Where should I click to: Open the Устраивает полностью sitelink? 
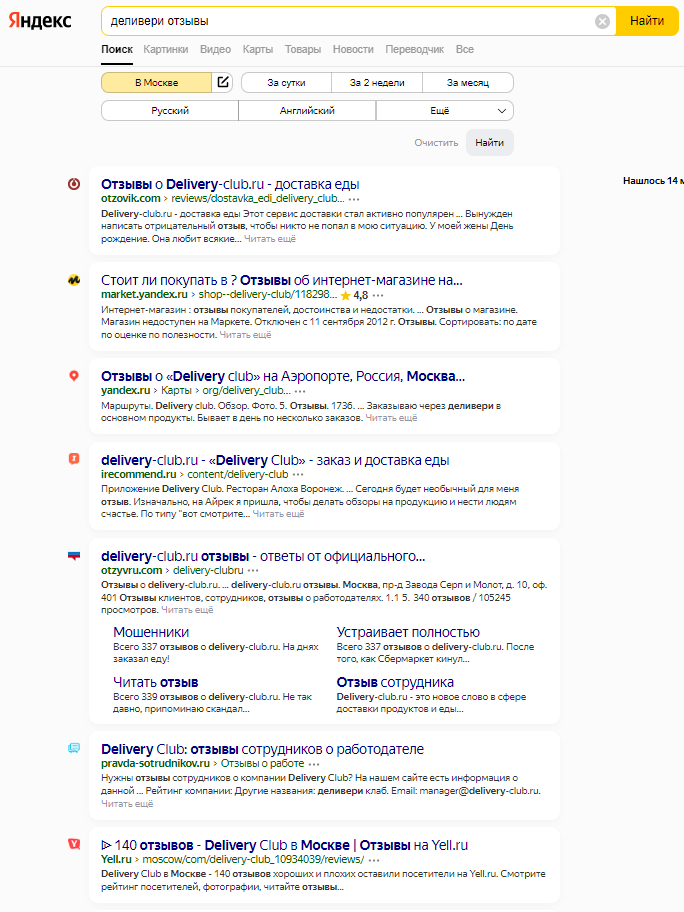tap(408, 632)
